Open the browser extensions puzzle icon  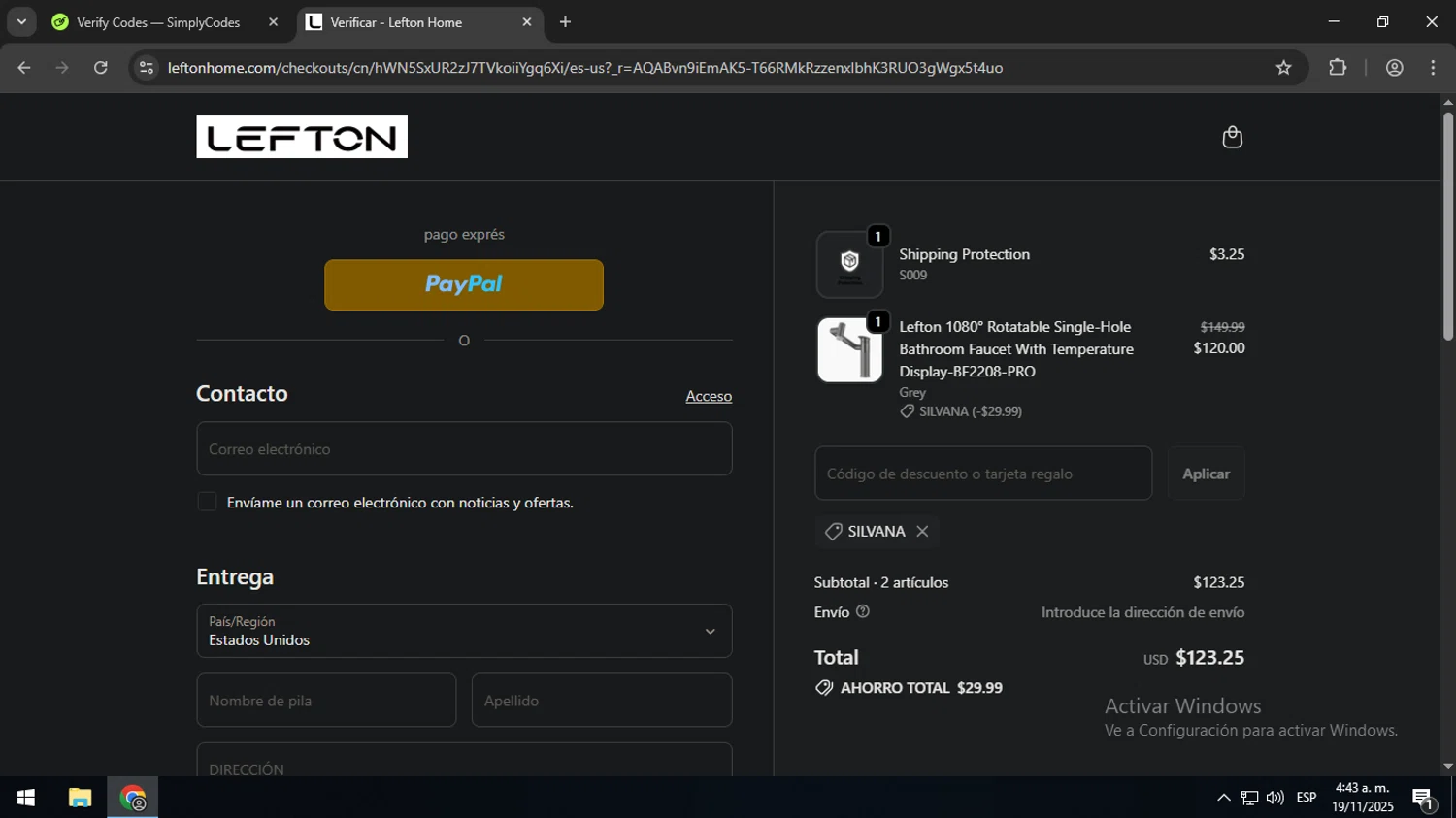pos(1338,67)
